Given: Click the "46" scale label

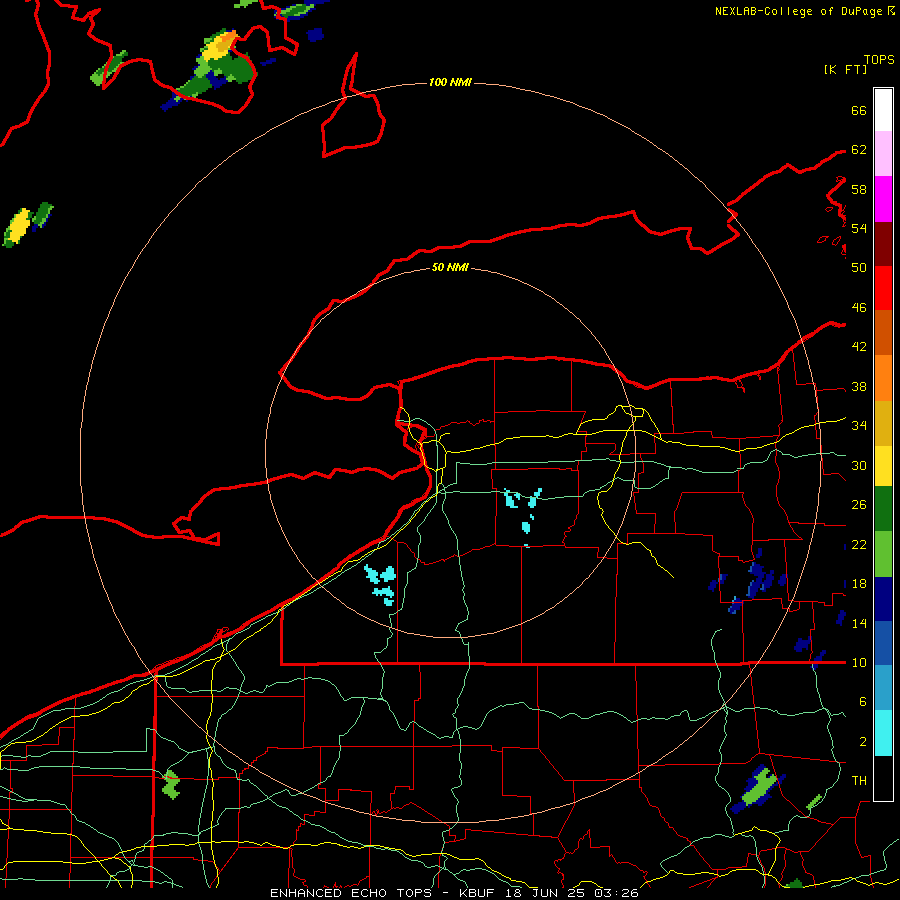Looking at the screenshot, I should pyautogui.click(x=859, y=307).
